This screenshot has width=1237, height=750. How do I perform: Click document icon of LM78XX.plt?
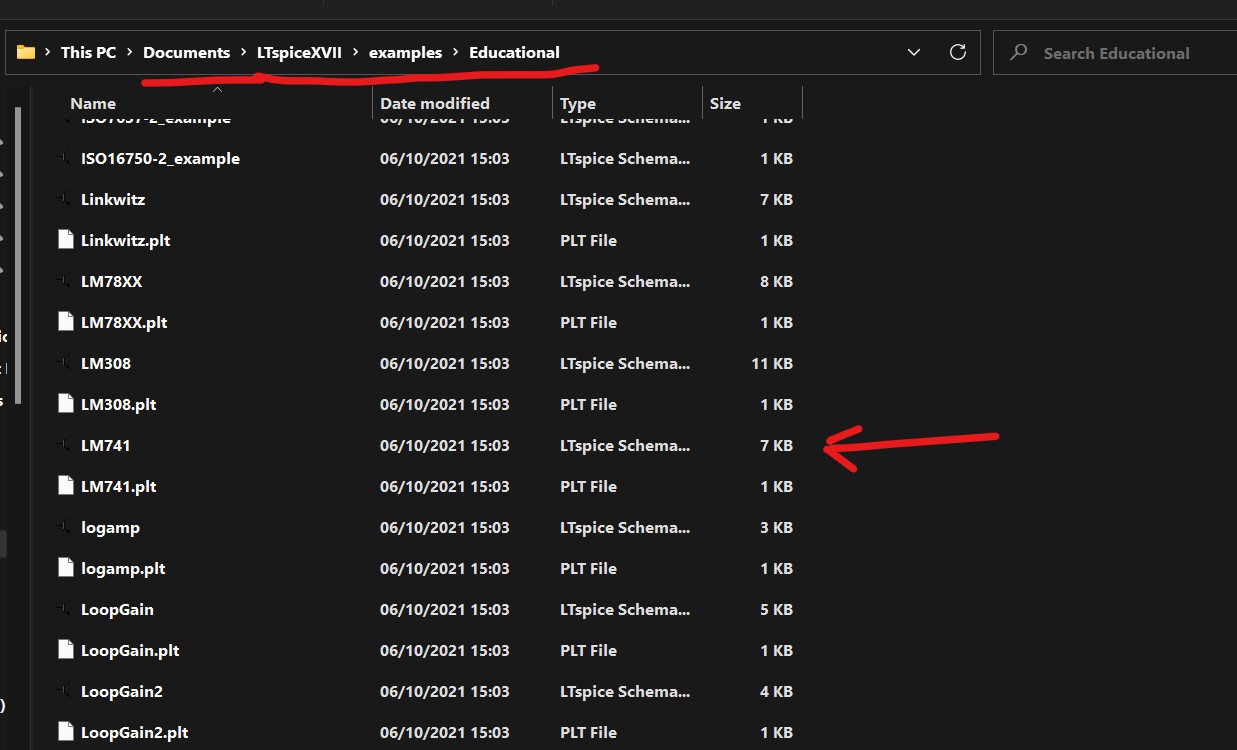point(65,322)
